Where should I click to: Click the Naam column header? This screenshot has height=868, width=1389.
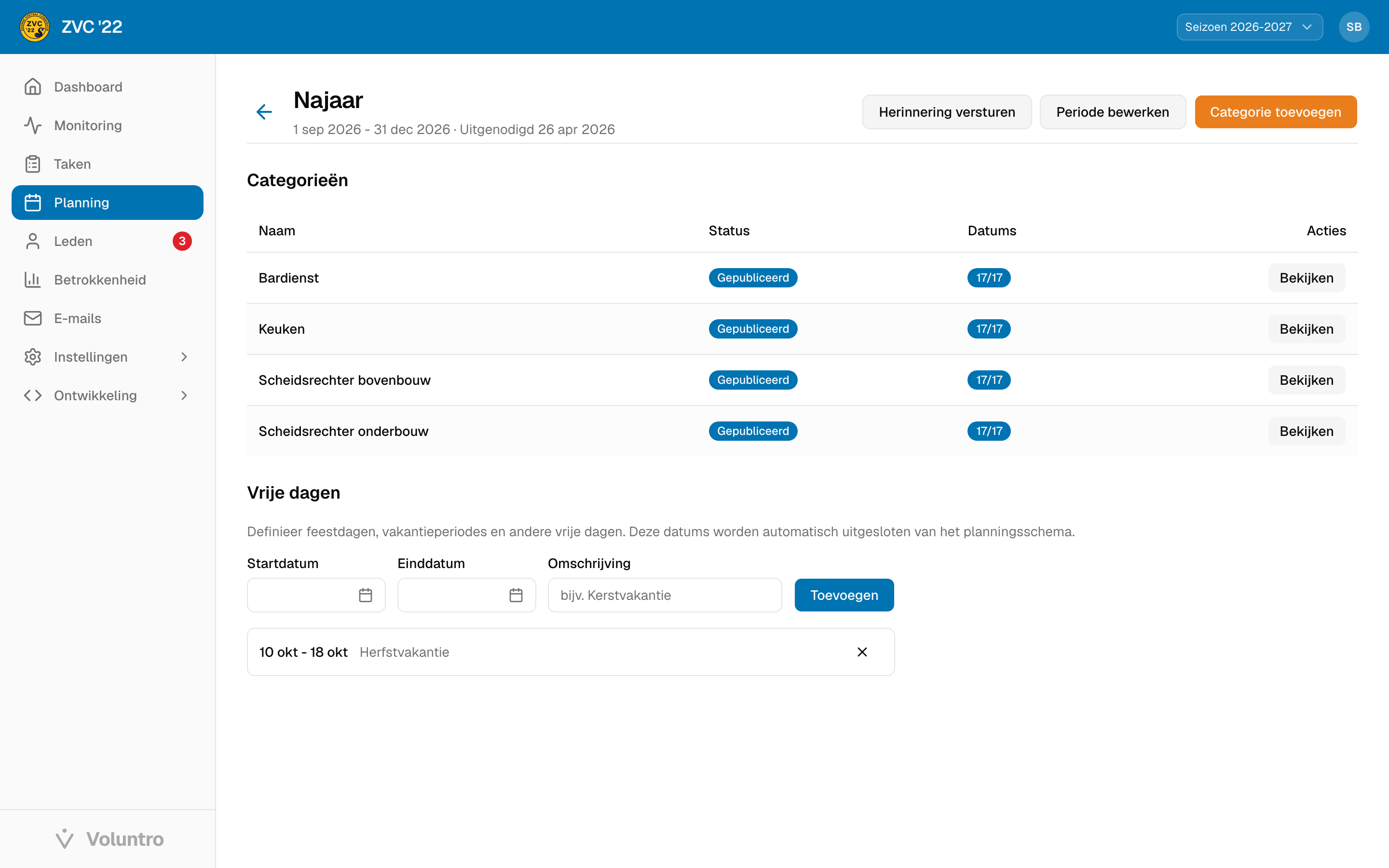[x=277, y=231]
